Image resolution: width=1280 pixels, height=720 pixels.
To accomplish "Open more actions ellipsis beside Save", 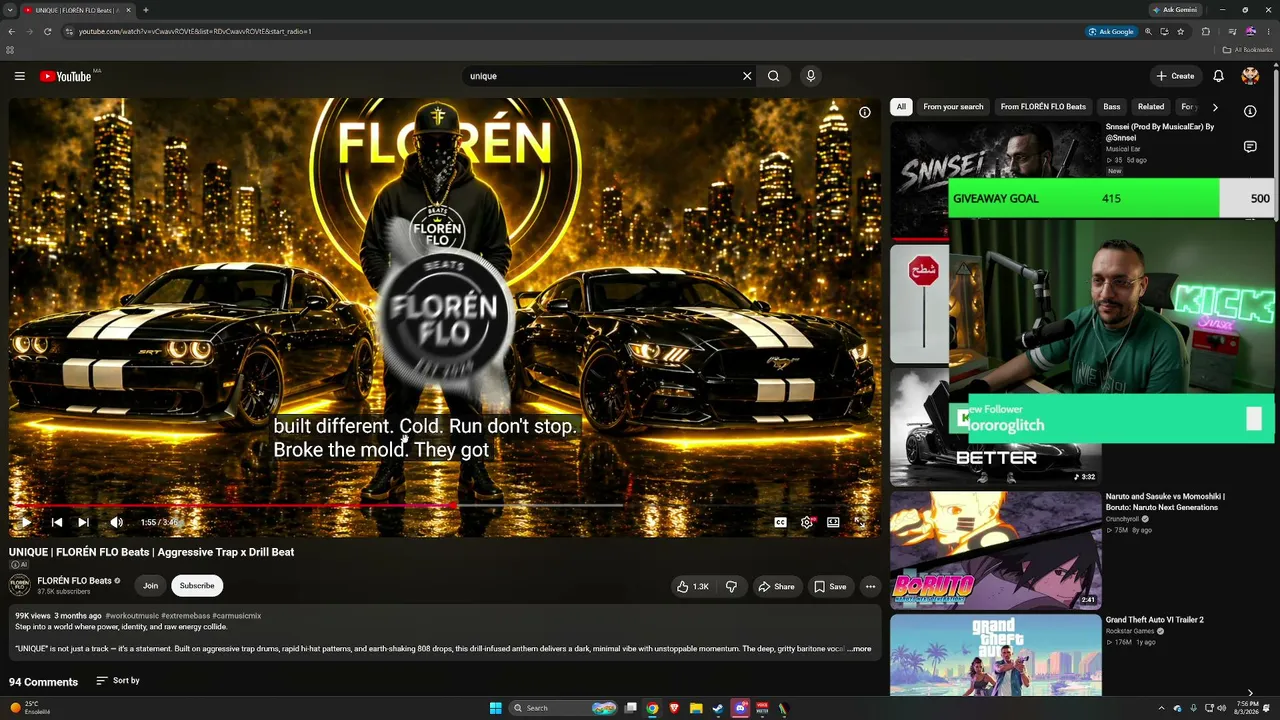I will click(x=870, y=587).
